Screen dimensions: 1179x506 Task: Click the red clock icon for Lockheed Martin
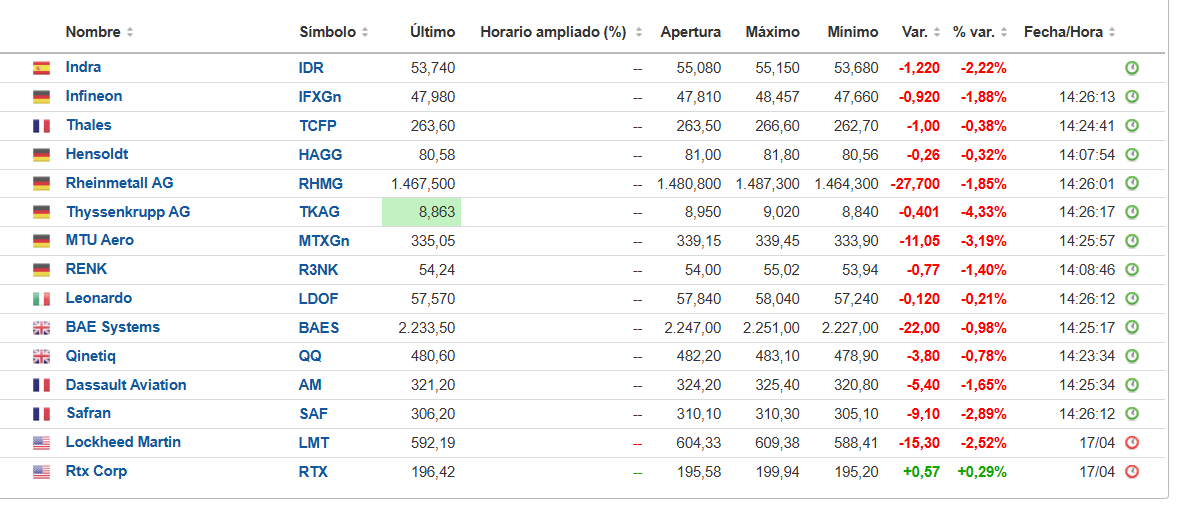1132,443
